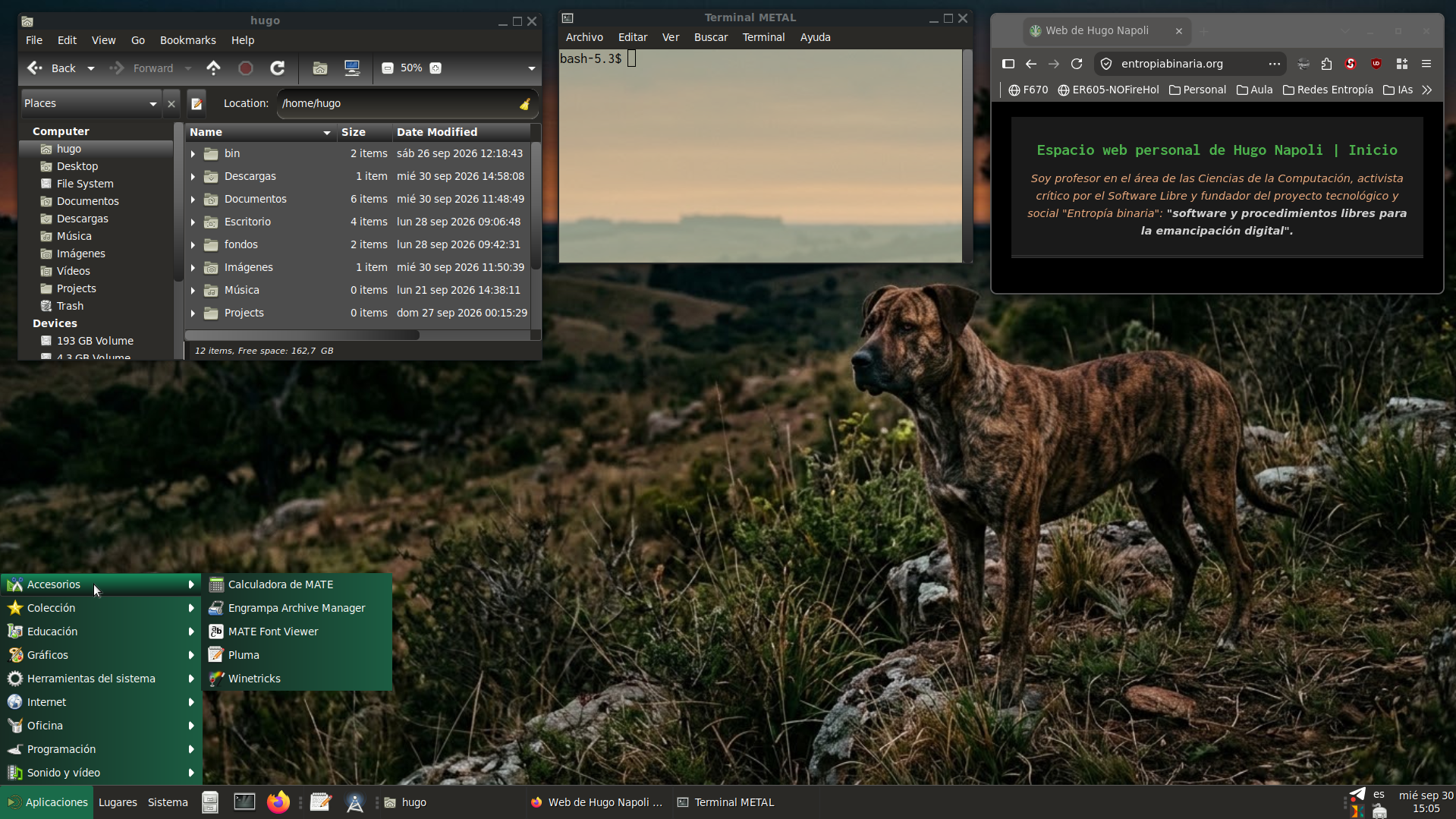Launch Firefox from the bottom panel
1456x819 pixels.
[278, 802]
